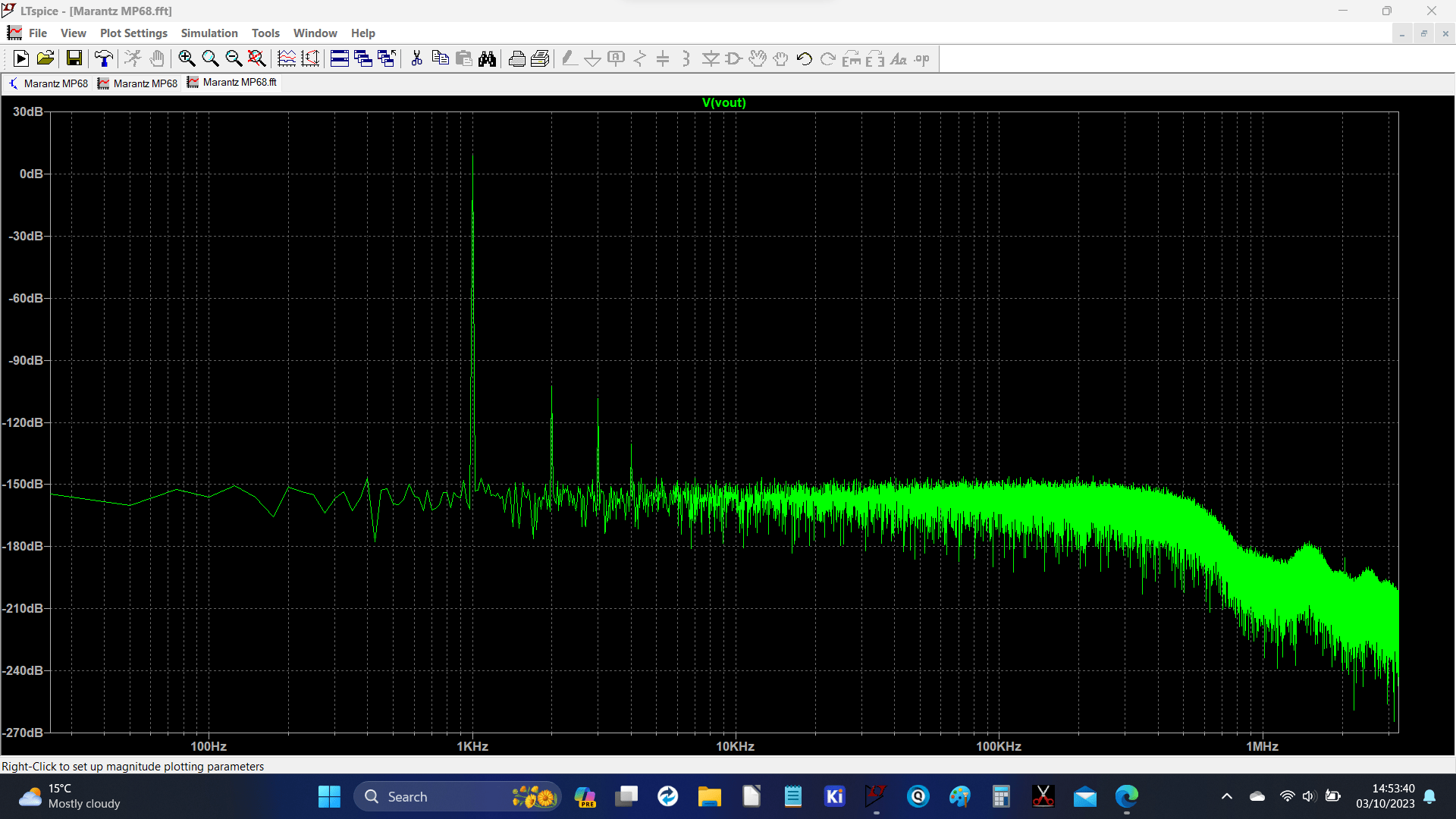Click the Paste clipboard icon

coord(464,58)
